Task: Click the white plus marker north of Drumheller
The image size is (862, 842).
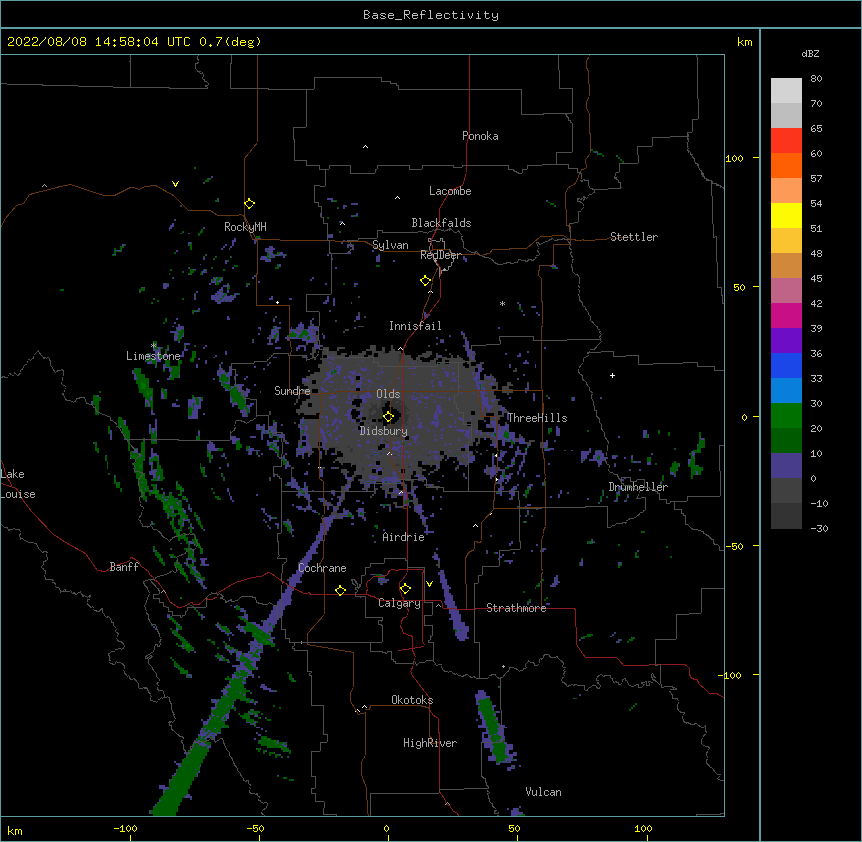Action: [x=612, y=375]
